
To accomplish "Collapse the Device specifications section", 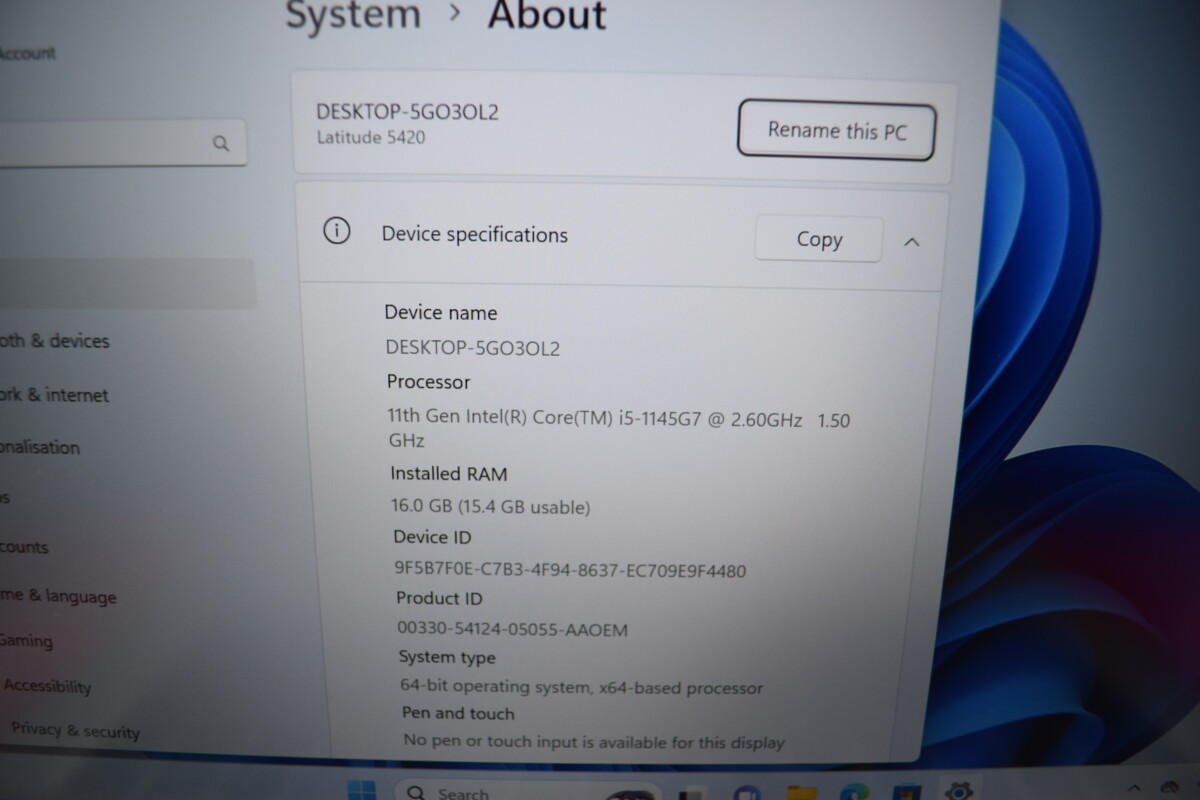I will [912, 241].
